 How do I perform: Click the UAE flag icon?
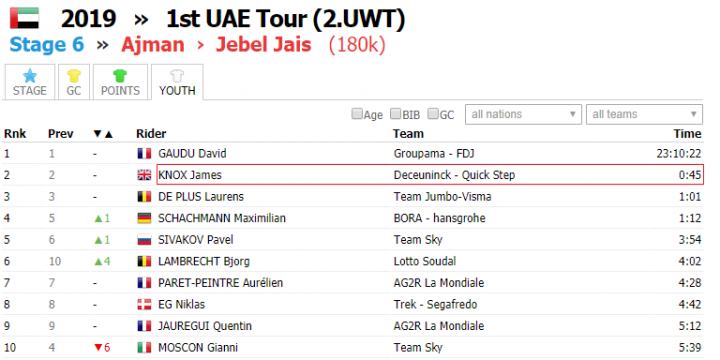24,18
